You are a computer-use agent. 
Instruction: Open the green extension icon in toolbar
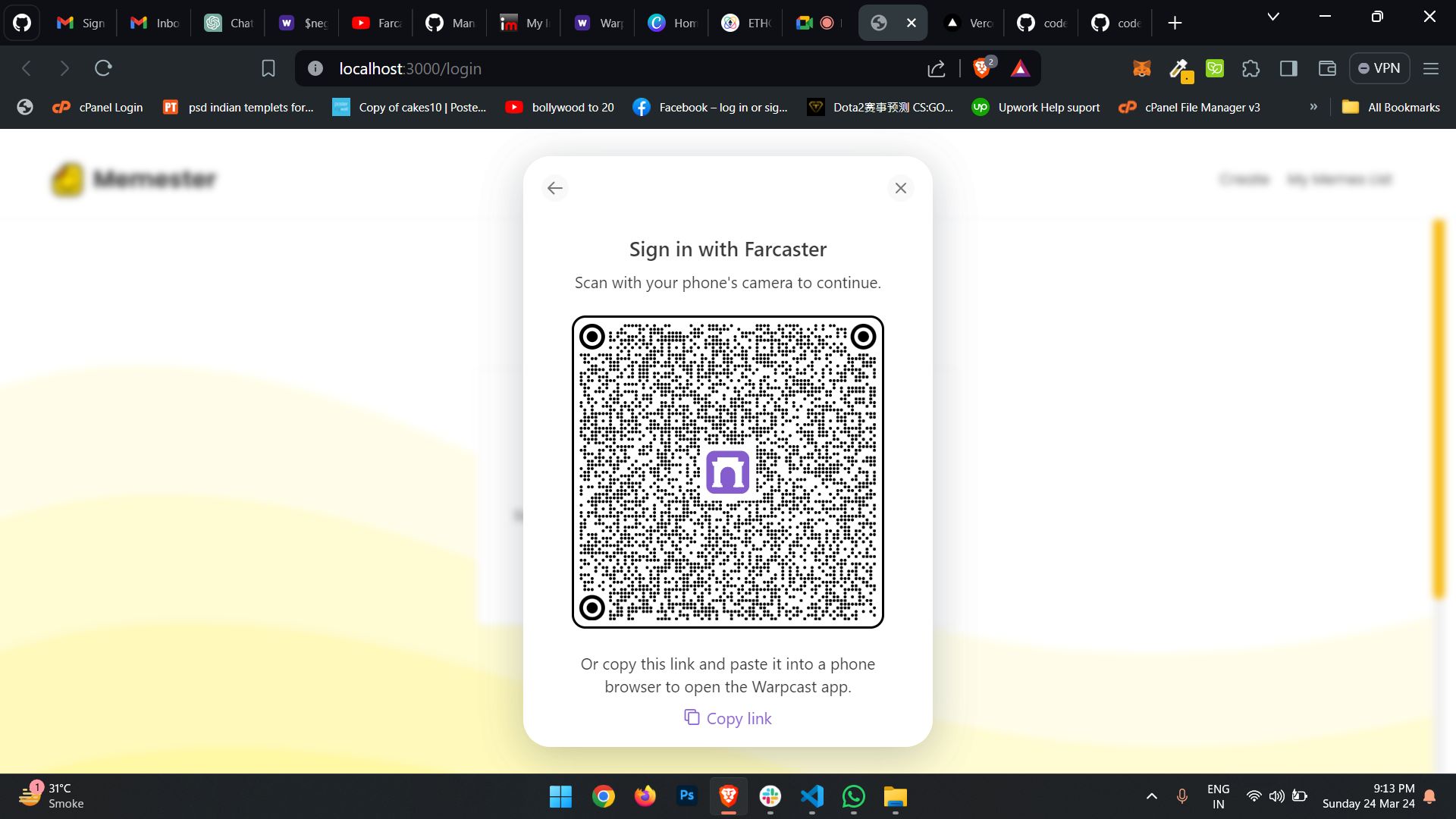(1215, 68)
